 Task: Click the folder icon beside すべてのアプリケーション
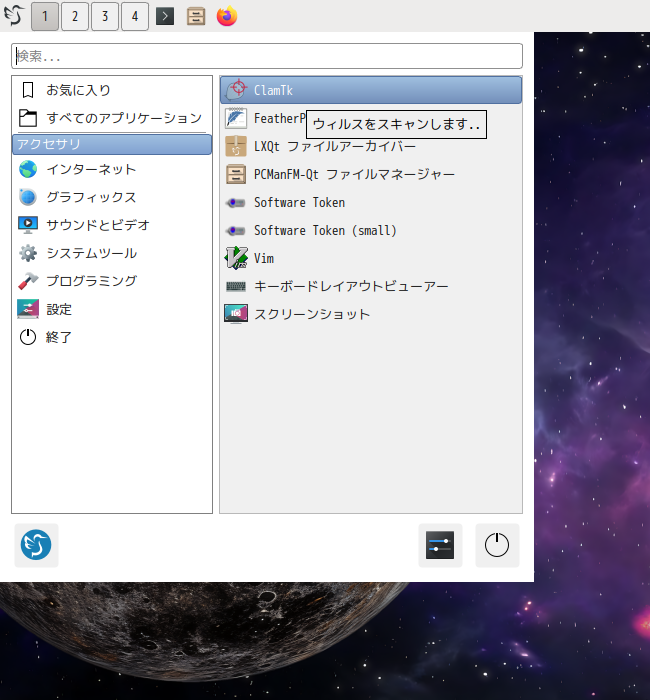[28, 118]
